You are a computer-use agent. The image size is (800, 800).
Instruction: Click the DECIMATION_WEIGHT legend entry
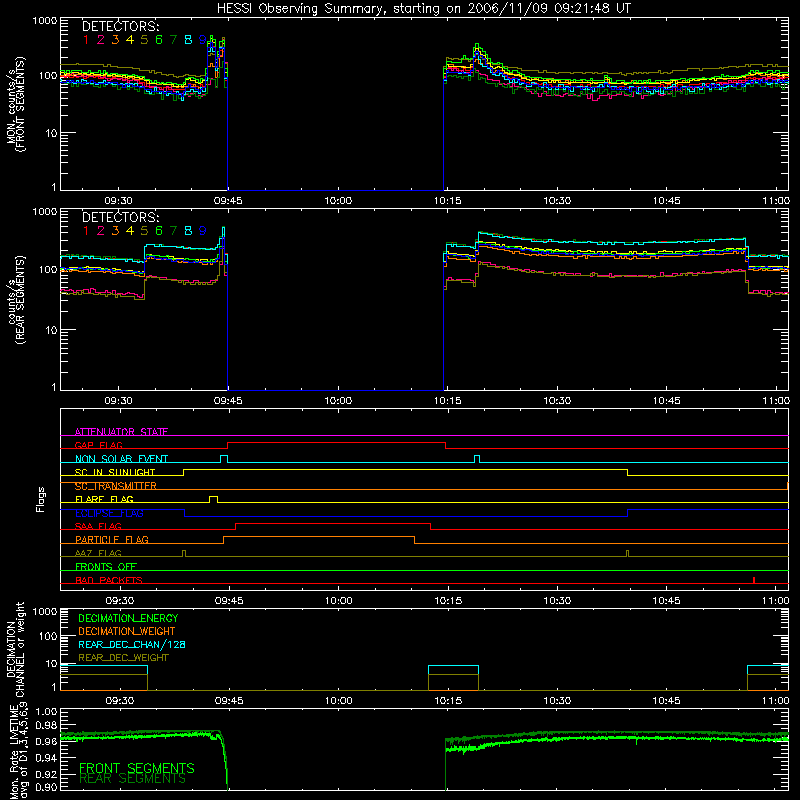(x=127, y=631)
